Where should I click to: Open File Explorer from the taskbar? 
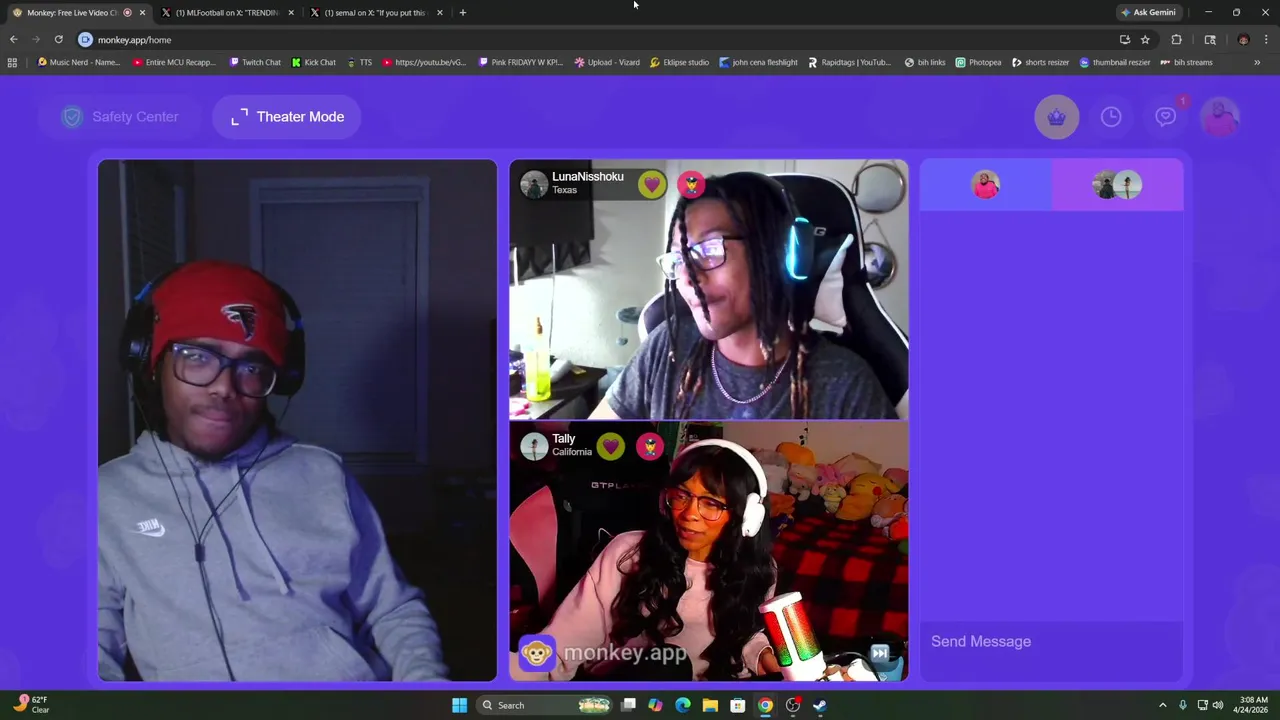[x=710, y=705]
